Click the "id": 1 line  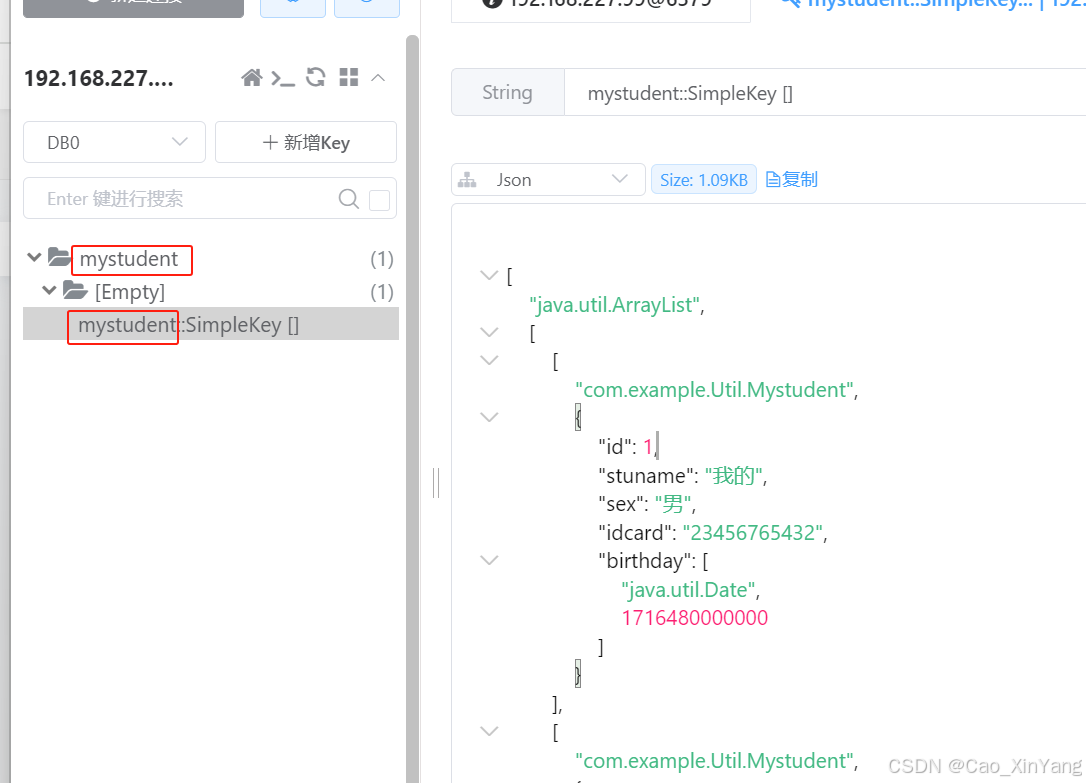tap(627, 447)
